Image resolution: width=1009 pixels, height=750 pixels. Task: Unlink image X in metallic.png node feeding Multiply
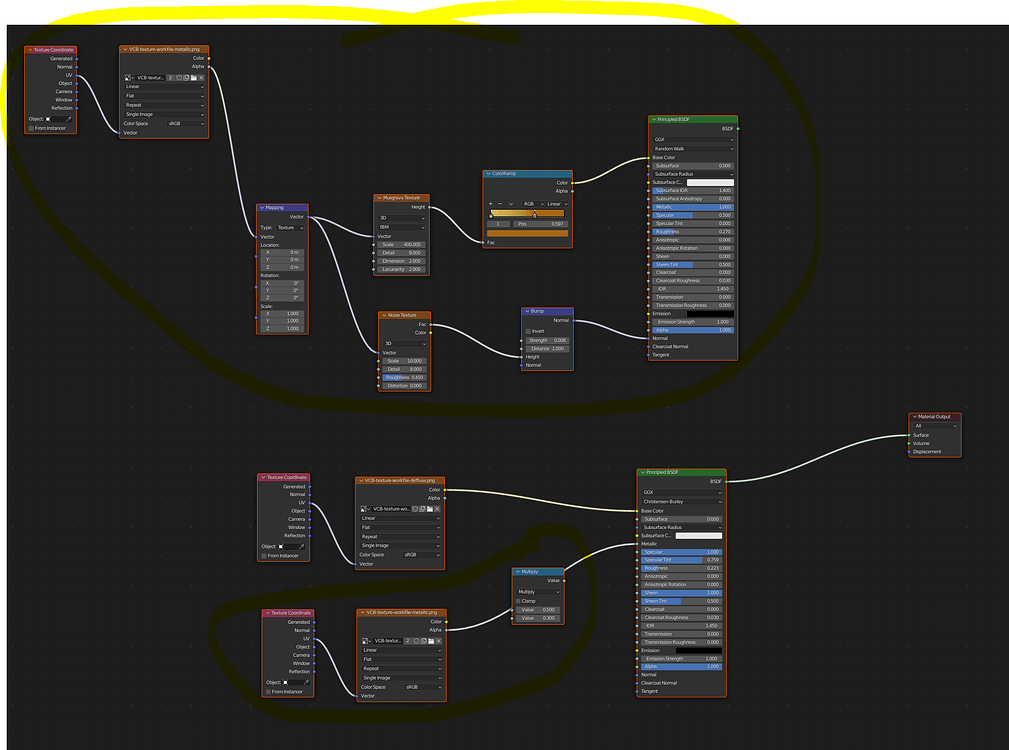pyautogui.click(x=439, y=641)
